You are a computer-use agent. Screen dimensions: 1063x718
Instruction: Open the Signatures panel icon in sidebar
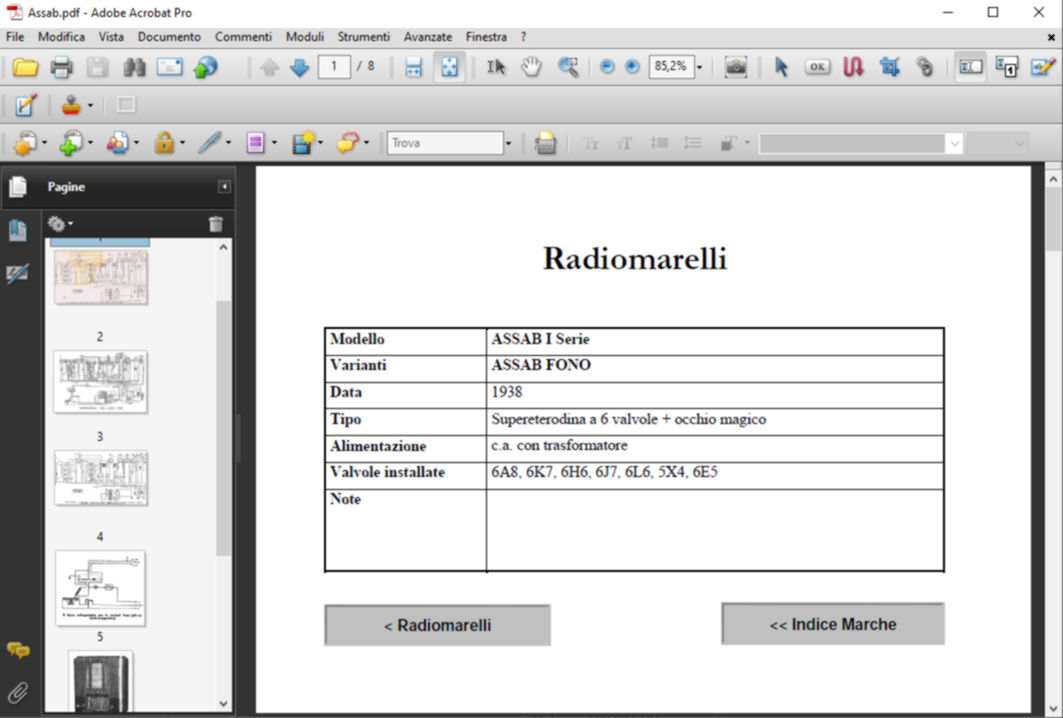tap(17, 273)
